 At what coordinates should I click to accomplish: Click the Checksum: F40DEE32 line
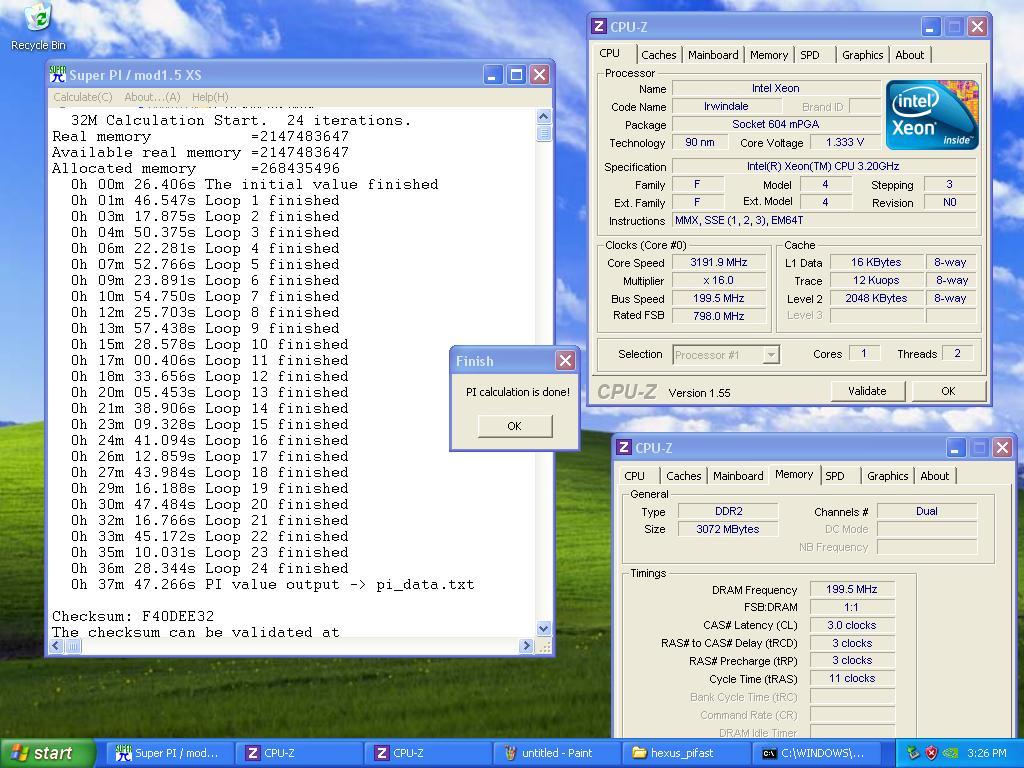point(133,616)
